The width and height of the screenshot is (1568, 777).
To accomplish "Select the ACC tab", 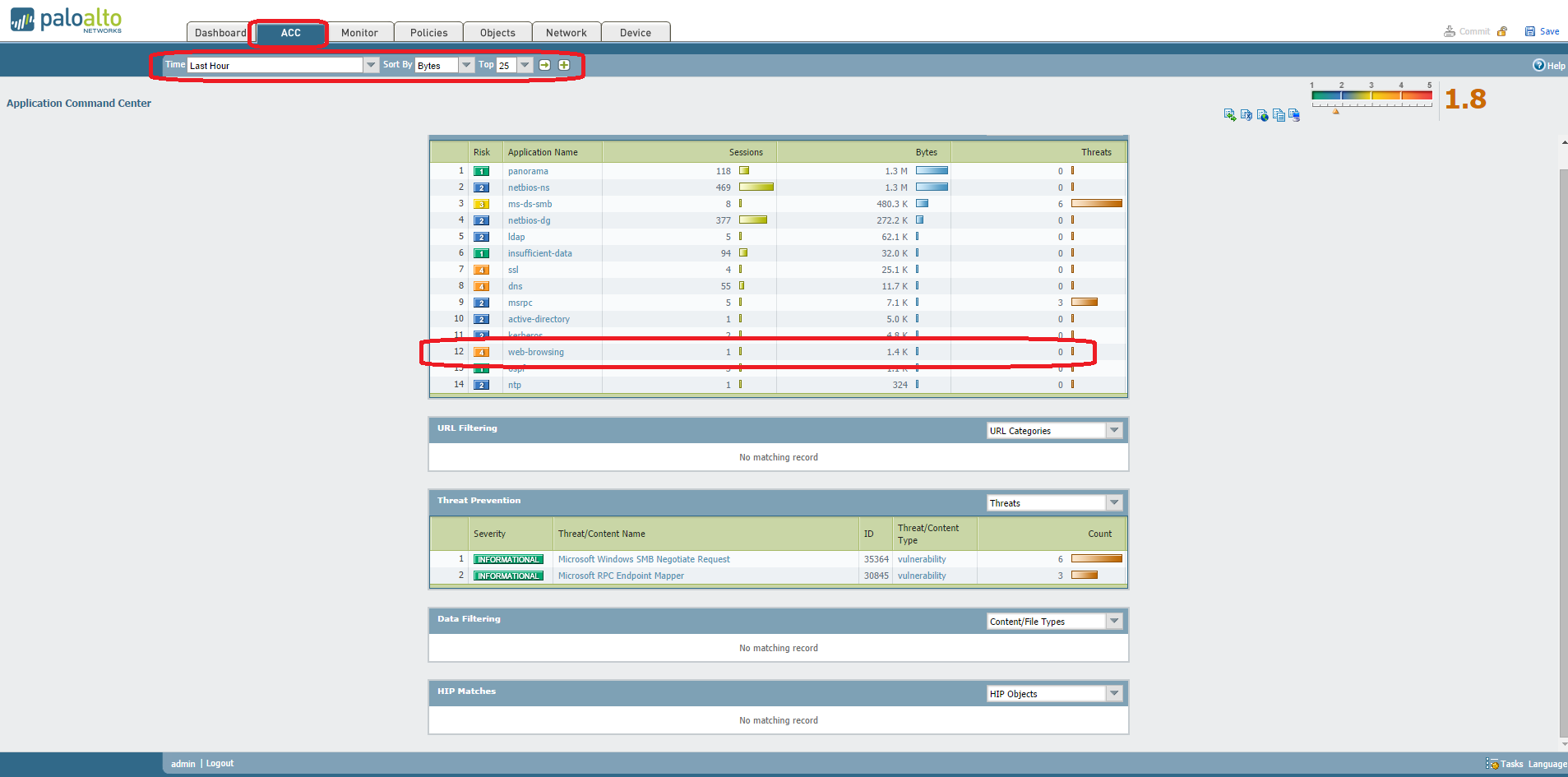I will (290, 32).
